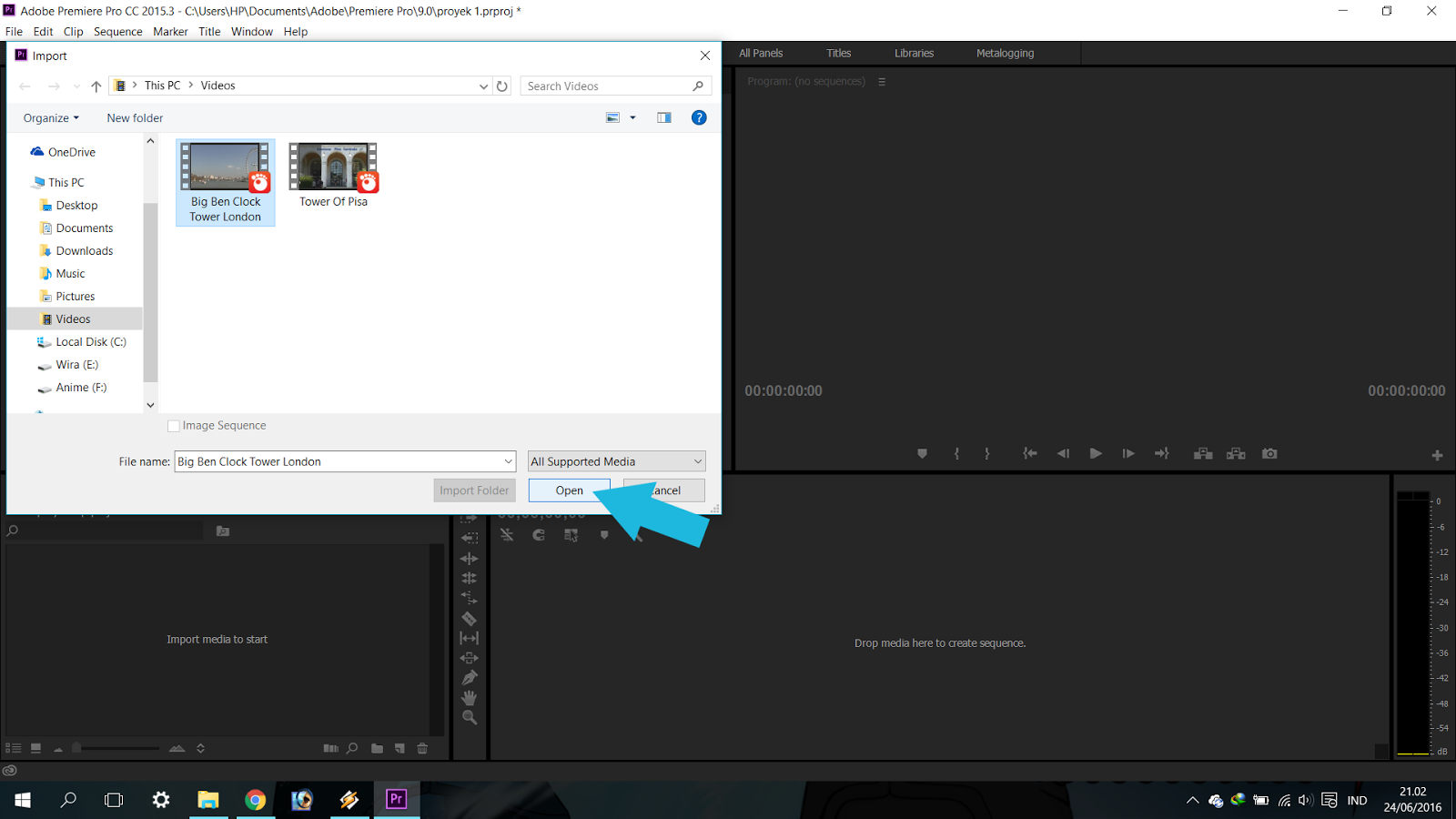The height and width of the screenshot is (819, 1456).
Task: Refresh the Videos folder listing
Action: point(502,86)
